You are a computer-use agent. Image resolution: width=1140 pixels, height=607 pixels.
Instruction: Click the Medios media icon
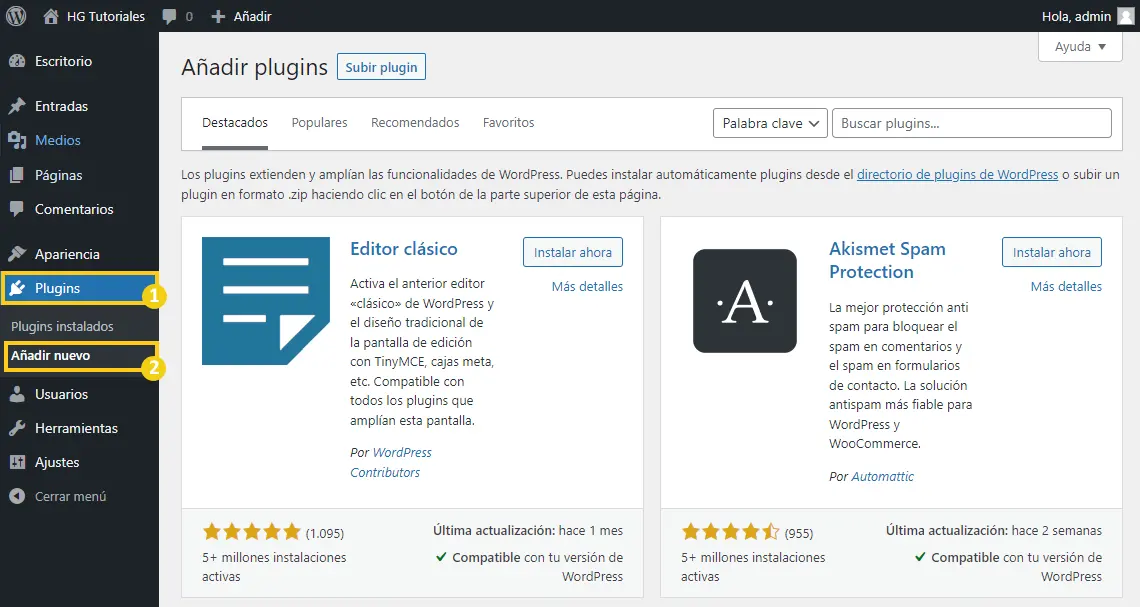coord(17,140)
